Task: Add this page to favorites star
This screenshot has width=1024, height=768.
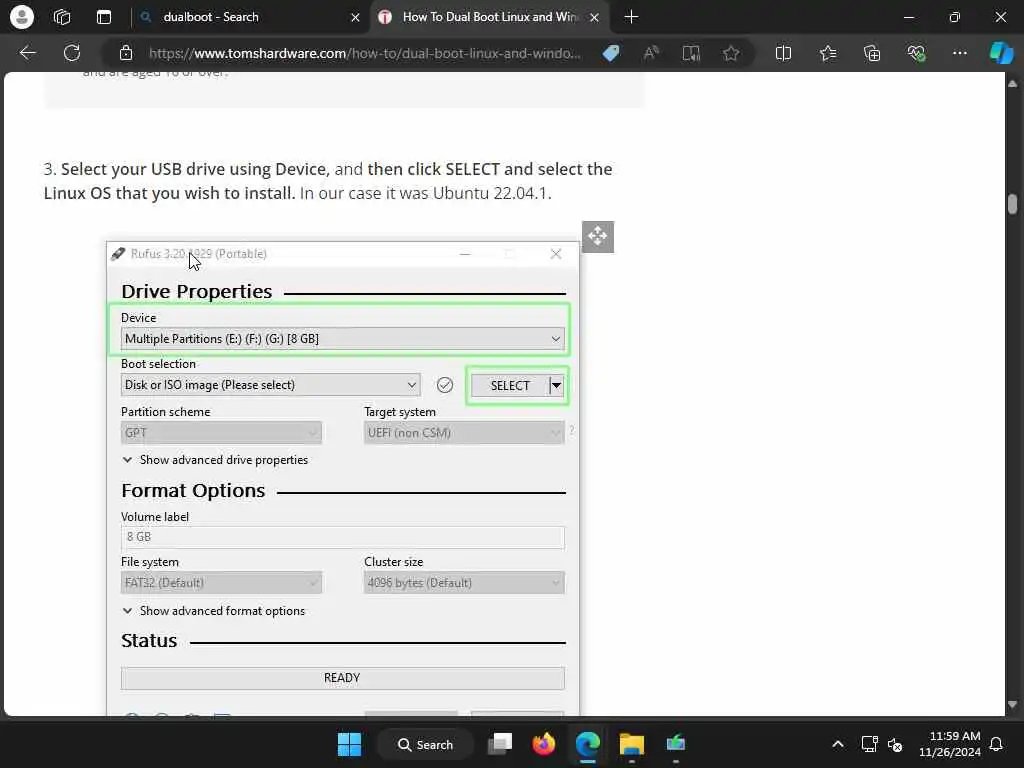Action: (731, 53)
